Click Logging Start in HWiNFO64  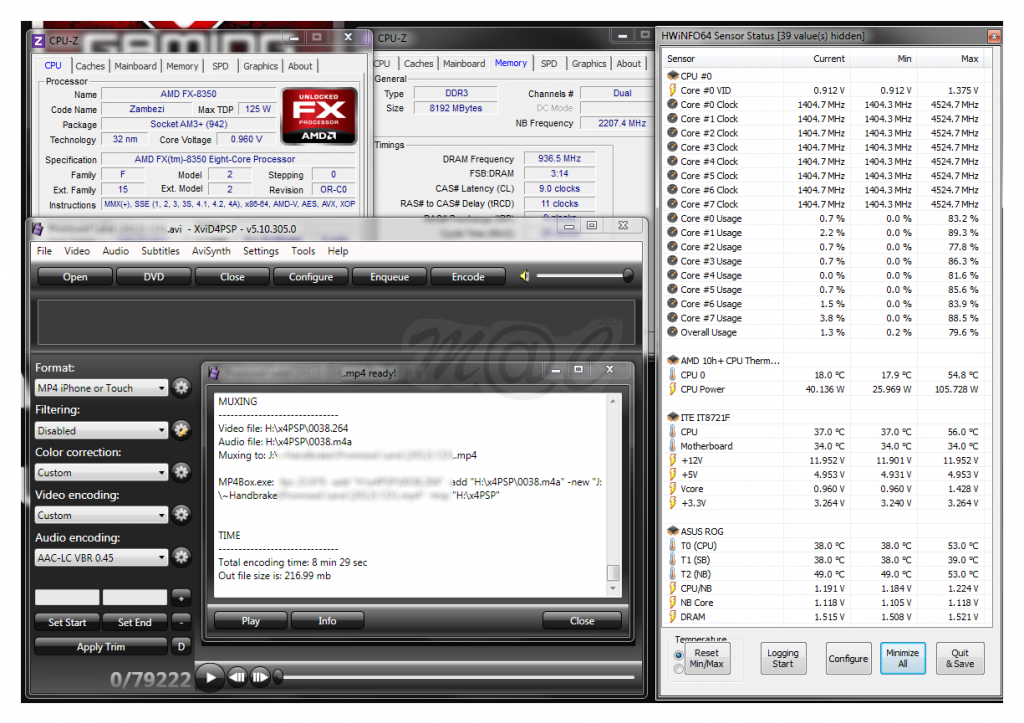pyautogui.click(x=783, y=658)
